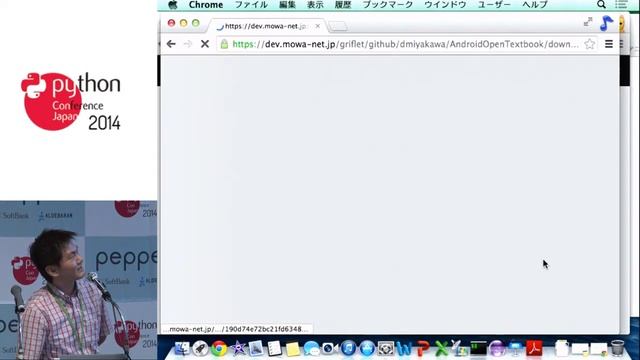Open the Chrome hamburger menu

click(609, 44)
